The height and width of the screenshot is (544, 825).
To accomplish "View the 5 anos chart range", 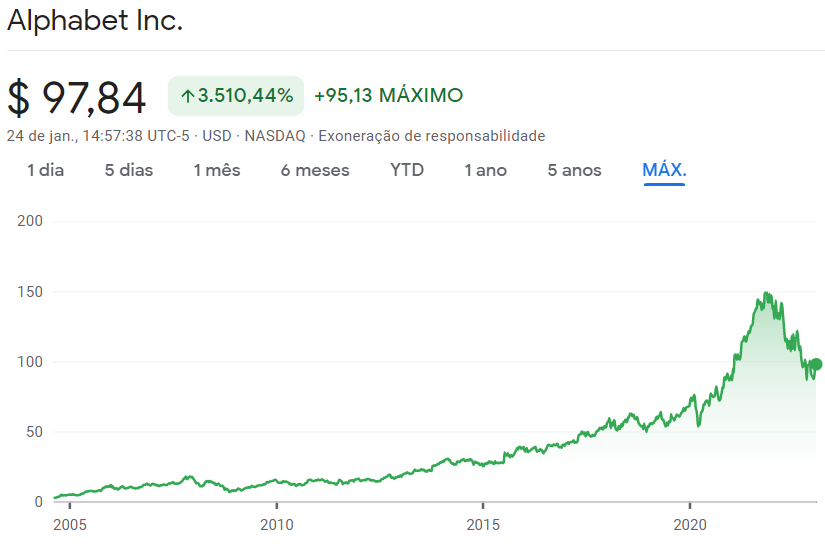I will pos(574,170).
